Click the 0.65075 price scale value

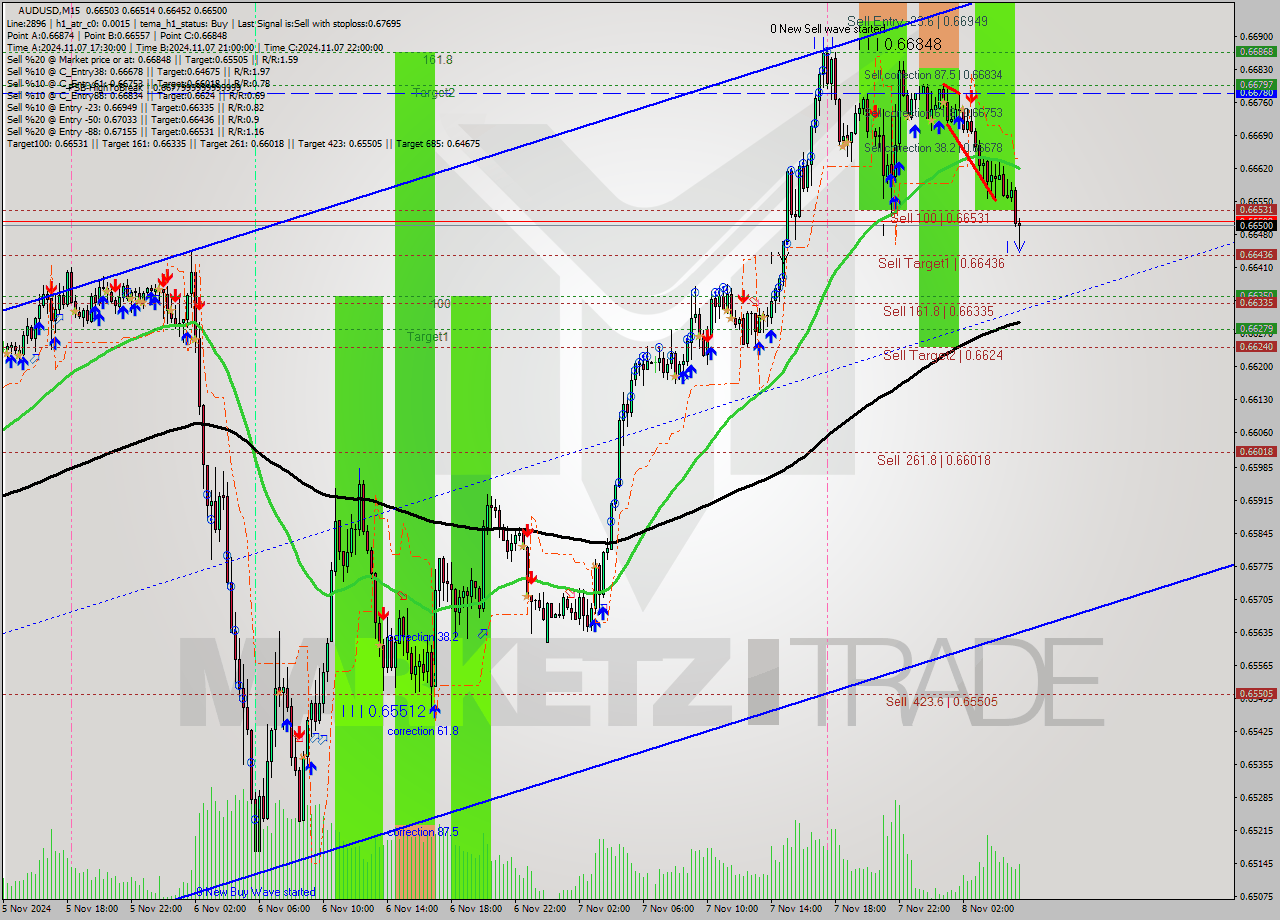[1256, 896]
